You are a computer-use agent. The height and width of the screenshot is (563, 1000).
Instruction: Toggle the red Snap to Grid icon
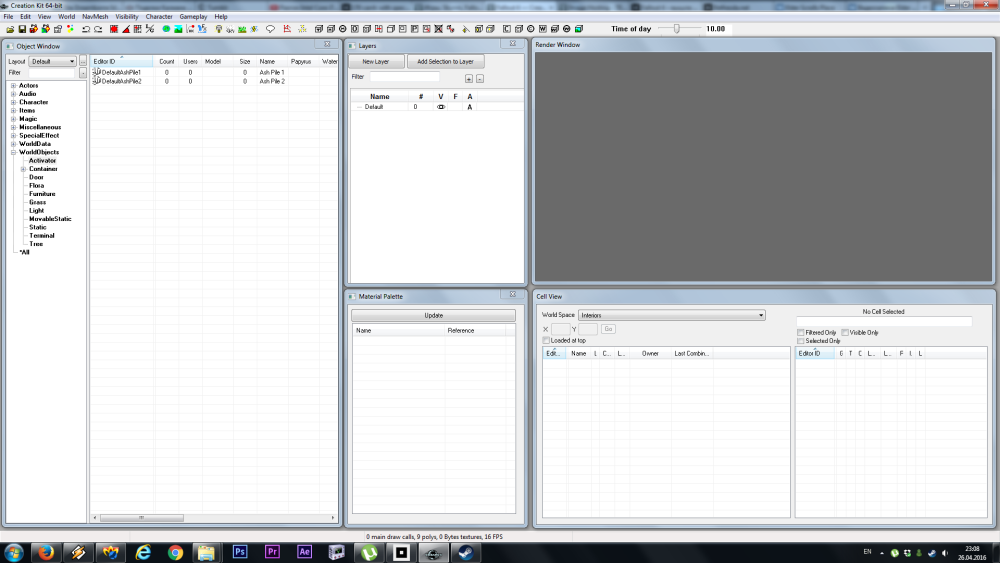[114, 29]
